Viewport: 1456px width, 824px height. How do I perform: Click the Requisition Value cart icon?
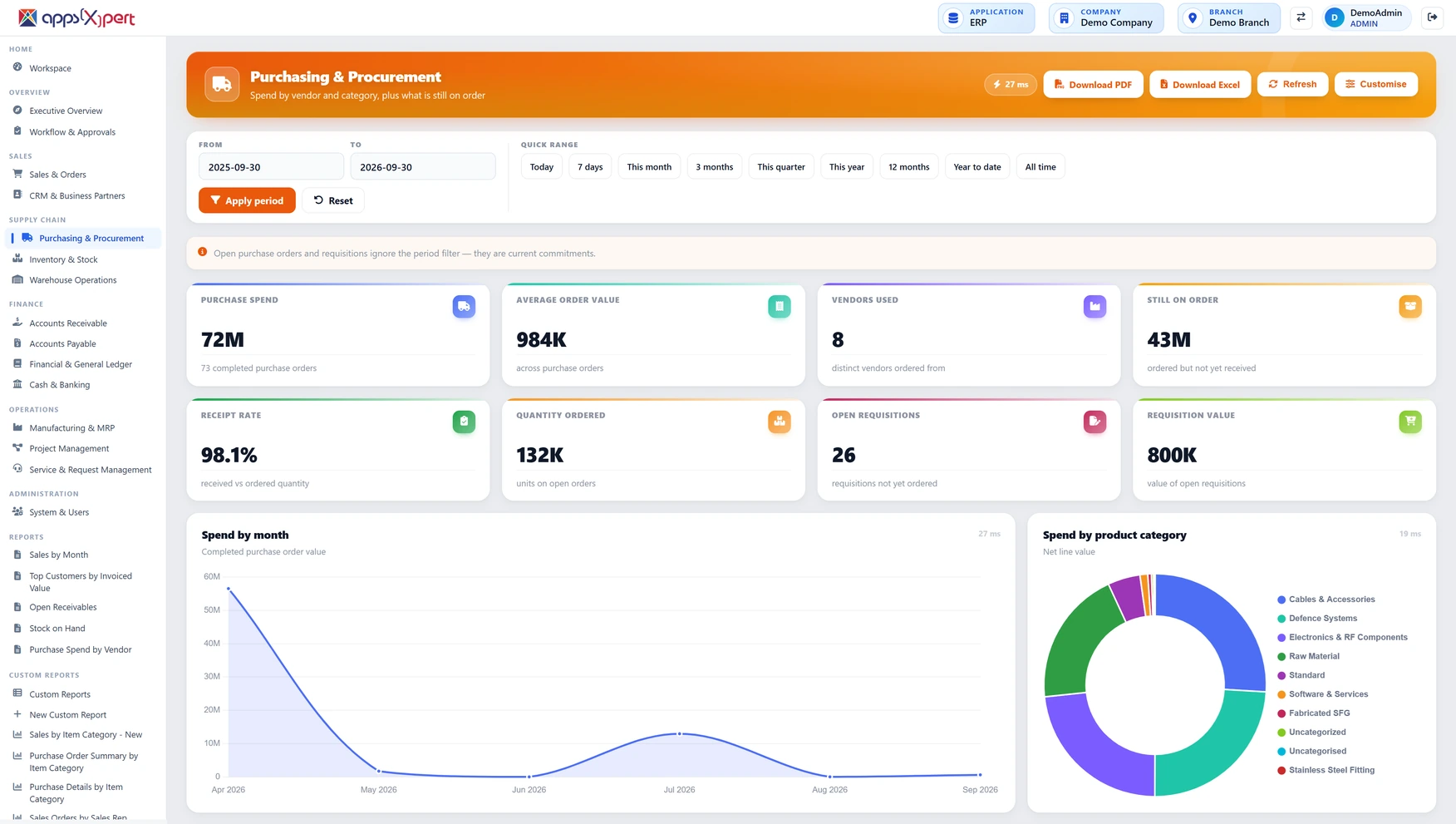1410,422
